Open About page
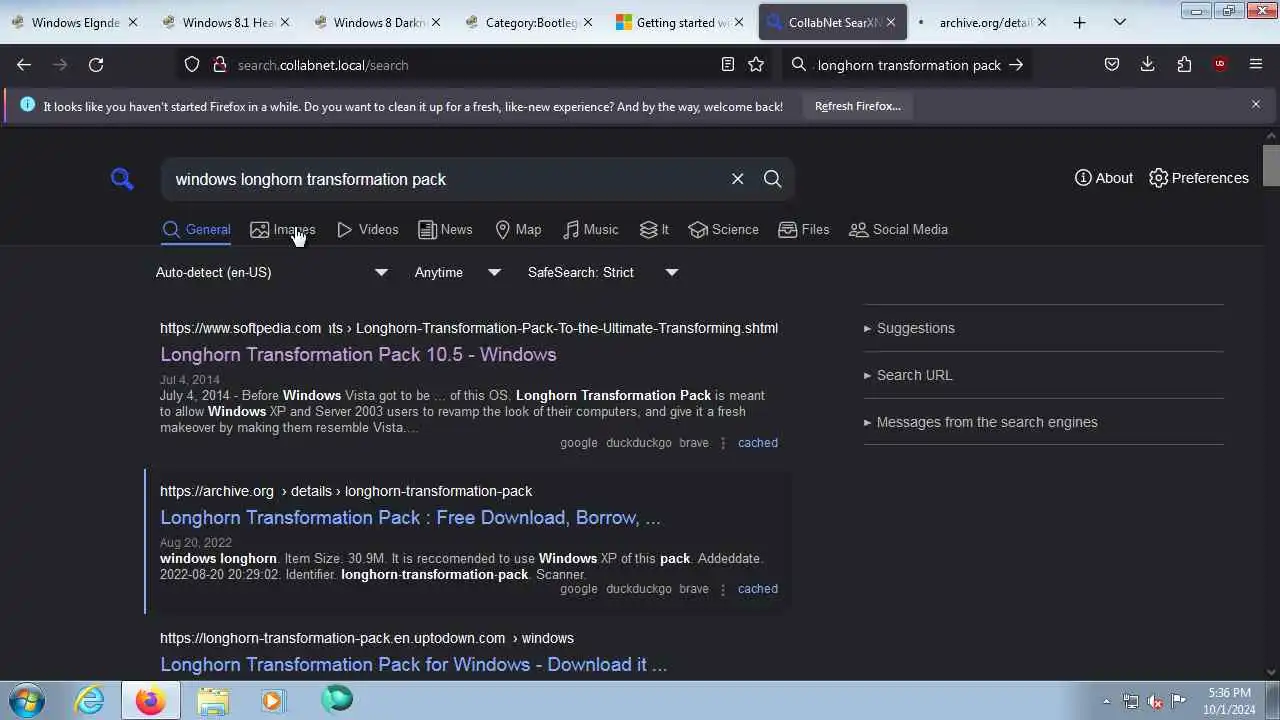 point(1104,178)
